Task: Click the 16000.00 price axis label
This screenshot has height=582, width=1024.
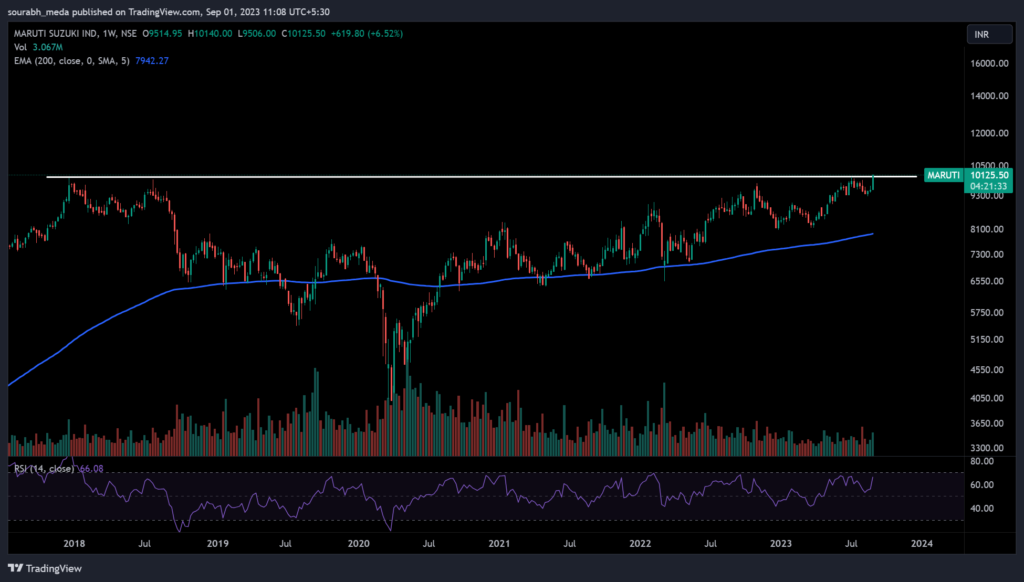Action: 989,63
